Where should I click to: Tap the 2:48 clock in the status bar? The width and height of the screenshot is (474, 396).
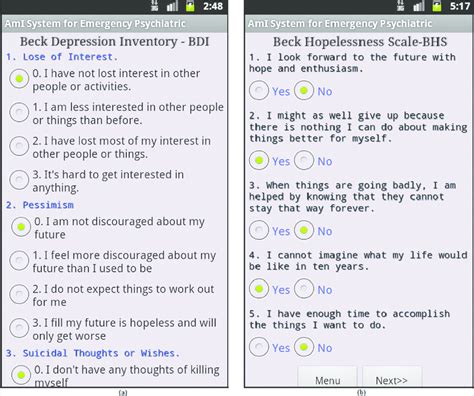213,6
